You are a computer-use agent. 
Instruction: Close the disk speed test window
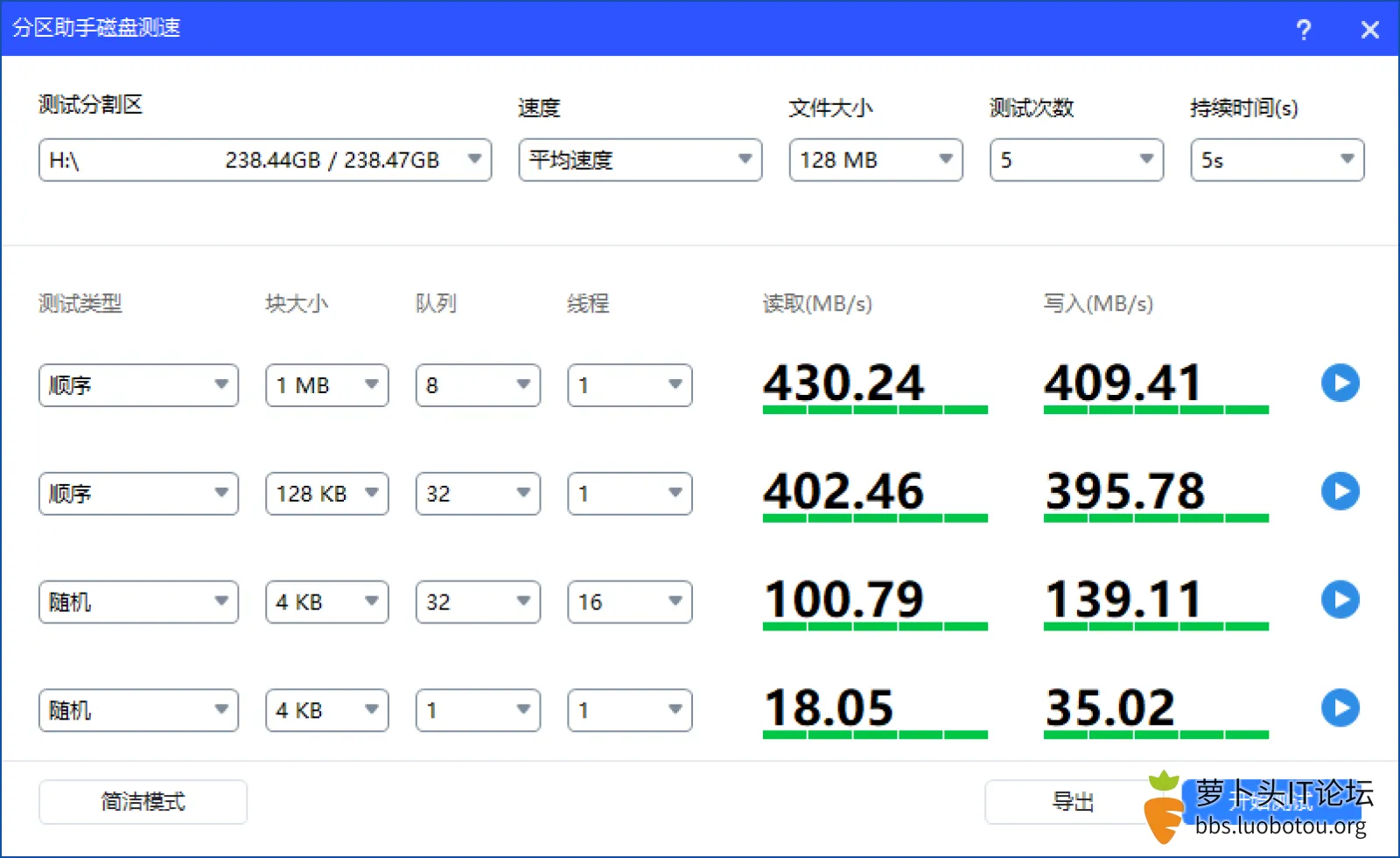pos(1370,30)
